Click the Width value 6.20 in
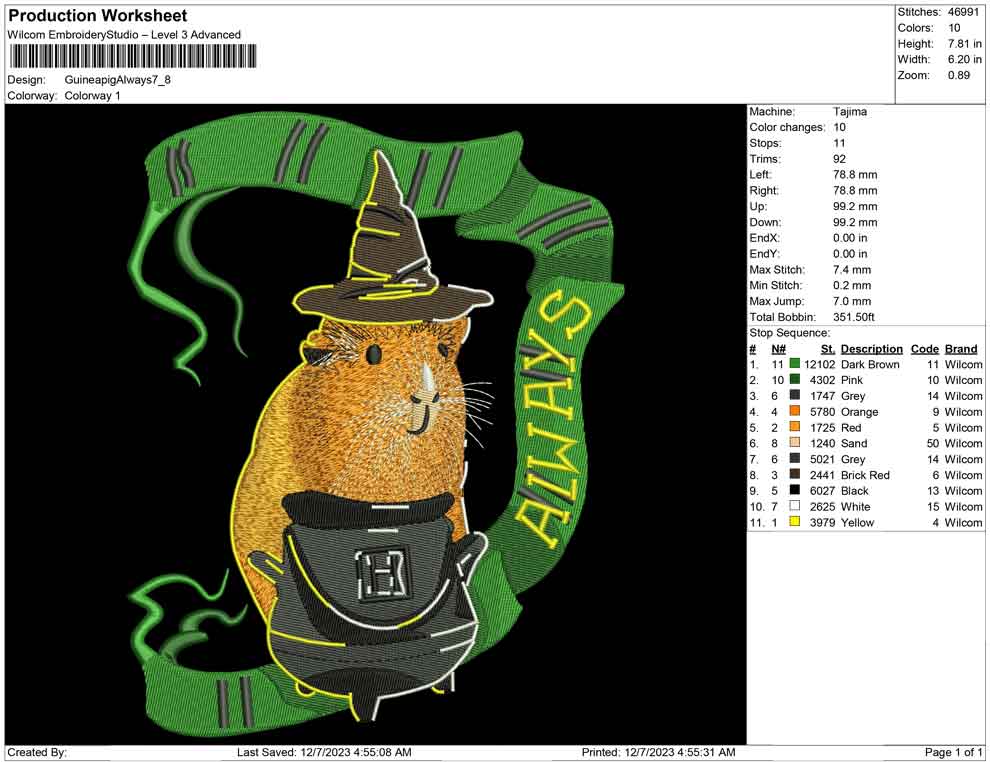The image size is (990, 762). coord(965,59)
